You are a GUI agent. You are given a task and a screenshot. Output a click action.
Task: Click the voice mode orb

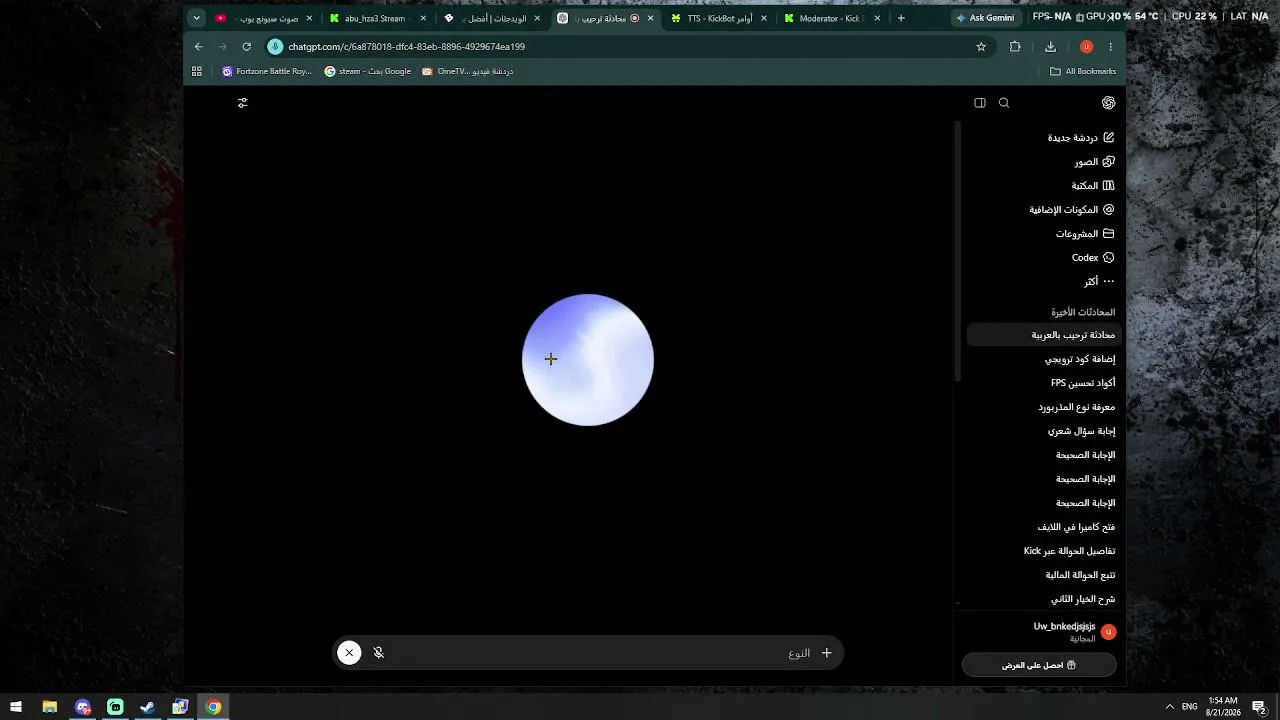588,360
